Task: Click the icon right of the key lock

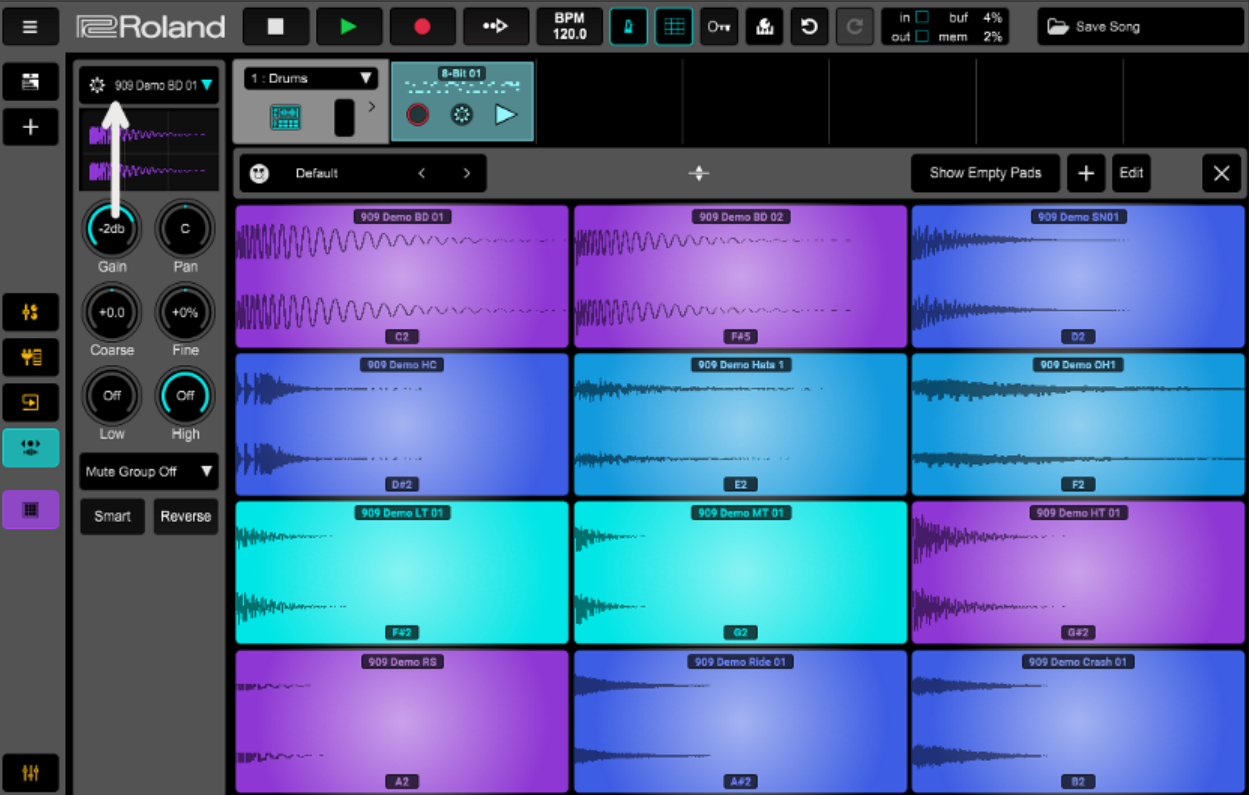Action: tap(765, 27)
